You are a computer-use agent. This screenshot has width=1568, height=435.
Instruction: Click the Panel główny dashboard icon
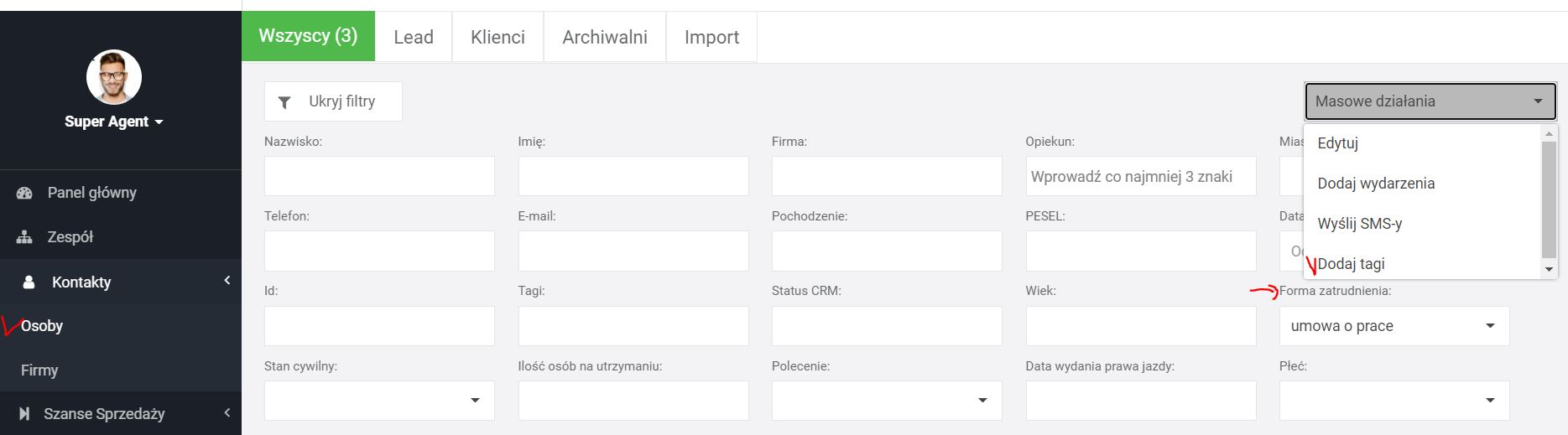click(x=24, y=193)
